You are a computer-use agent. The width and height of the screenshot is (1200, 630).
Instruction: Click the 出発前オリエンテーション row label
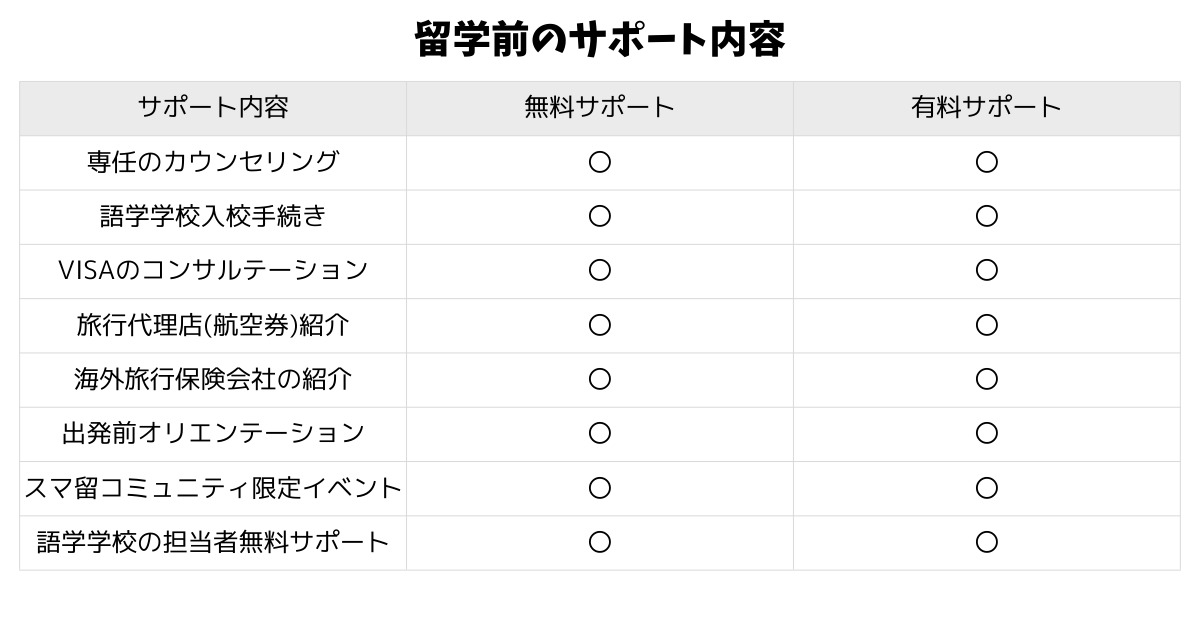(x=213, y=433)
